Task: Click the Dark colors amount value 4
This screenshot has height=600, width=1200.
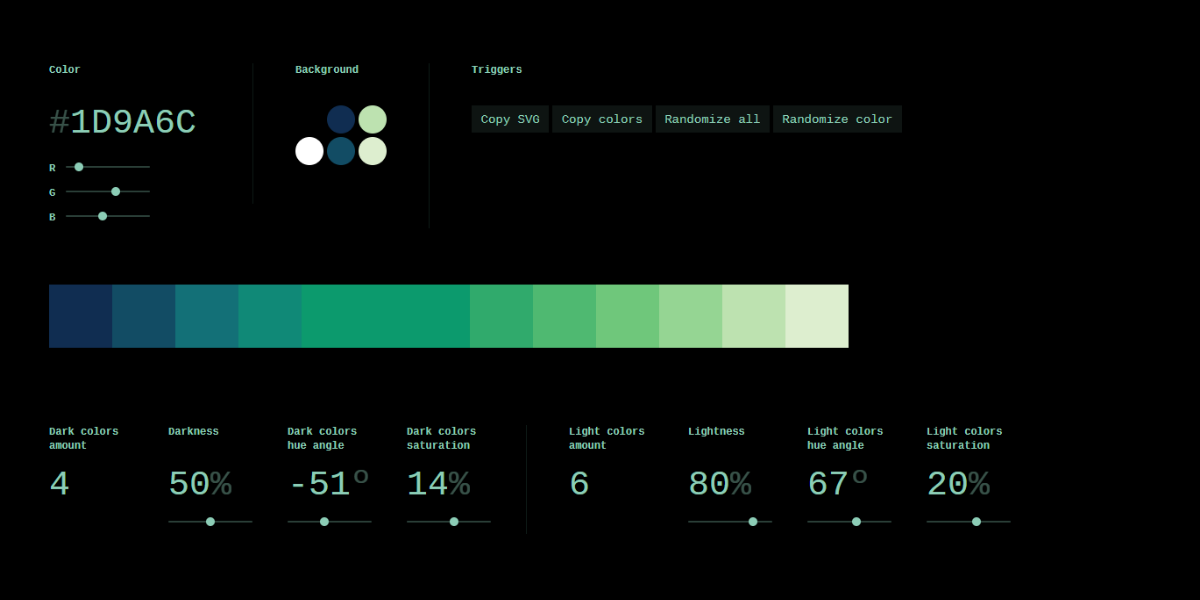Action: pos(60,485)
